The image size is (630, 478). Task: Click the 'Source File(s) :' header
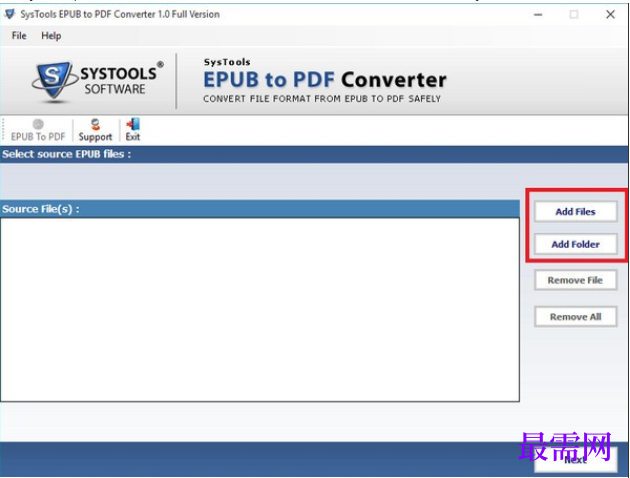tap(41, 209)
